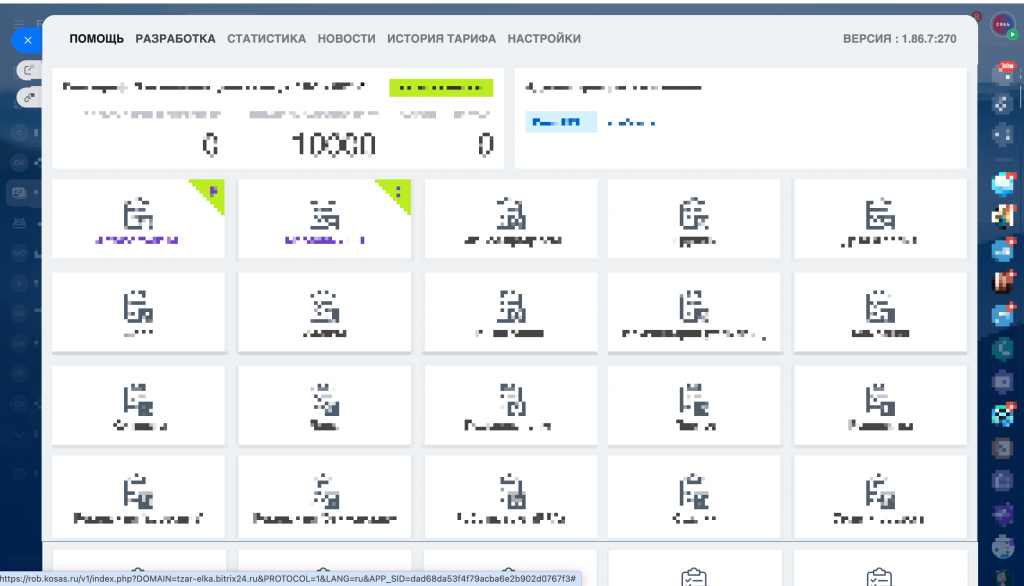Viewport: 1024px width, 586px height.
Task: Click the 10000 counter value in the tariff card
Action: [334, 146]
